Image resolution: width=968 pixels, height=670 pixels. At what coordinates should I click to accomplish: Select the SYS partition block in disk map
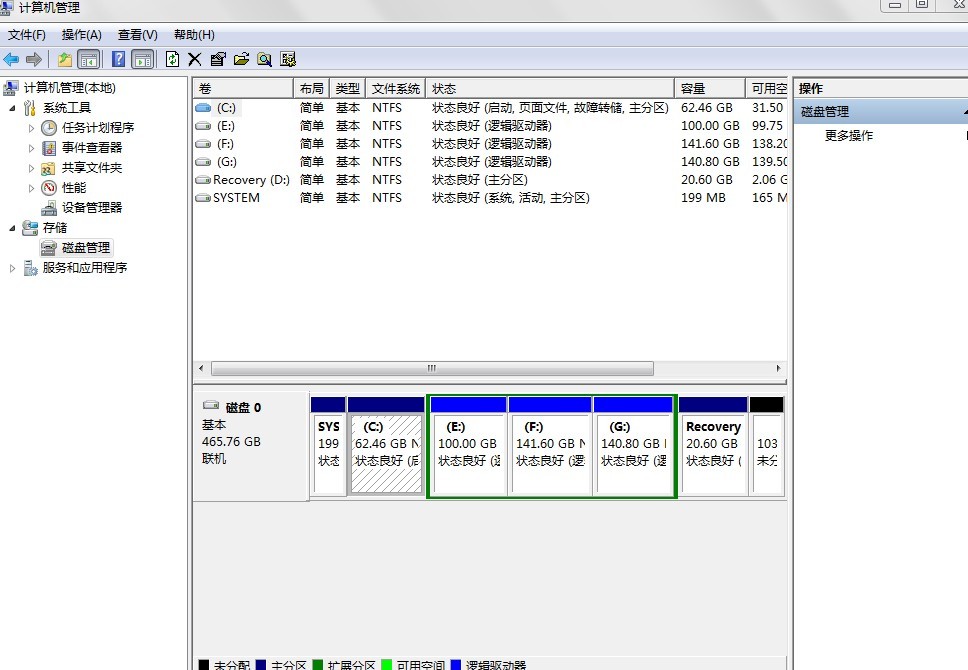pyautogui.click(x=328, y=447)
